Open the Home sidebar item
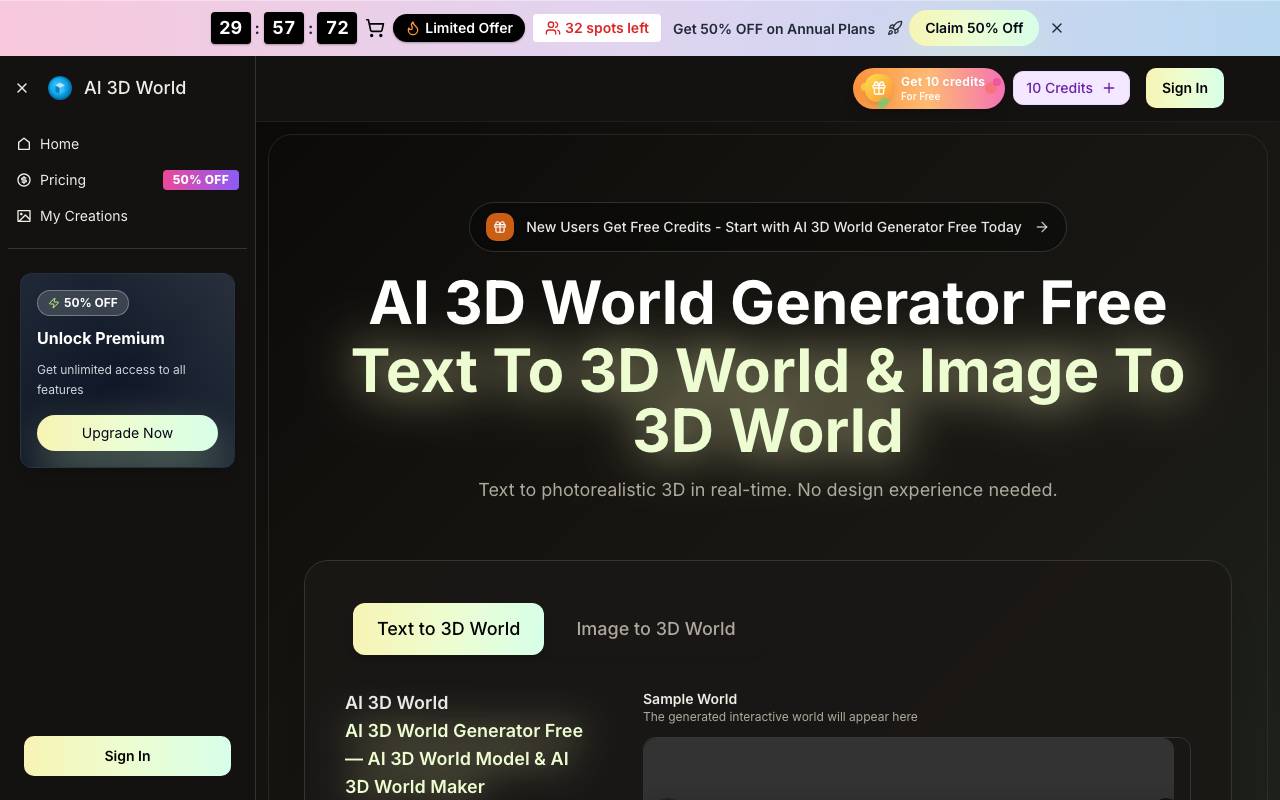The height and width of the screenshot is (800, 1280). 127,144
